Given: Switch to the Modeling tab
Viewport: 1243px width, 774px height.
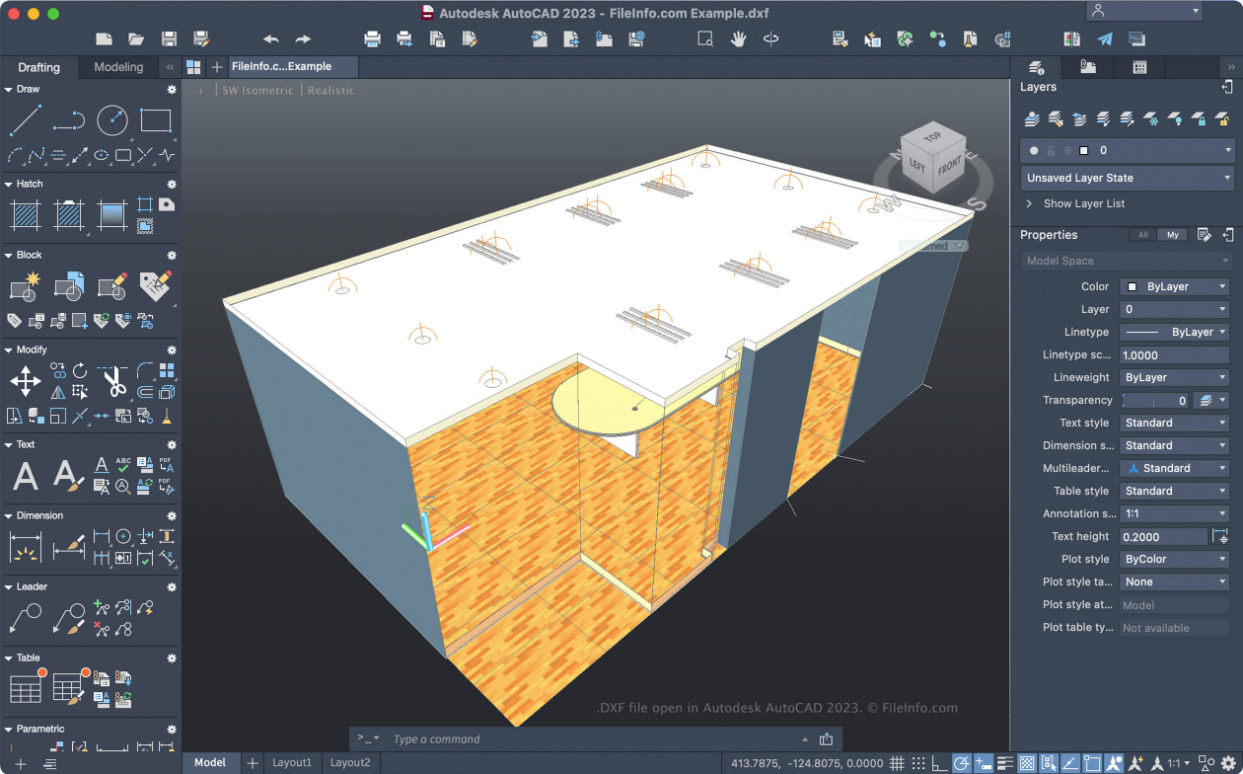Looking at the screenshot, I should pos(118,67).
